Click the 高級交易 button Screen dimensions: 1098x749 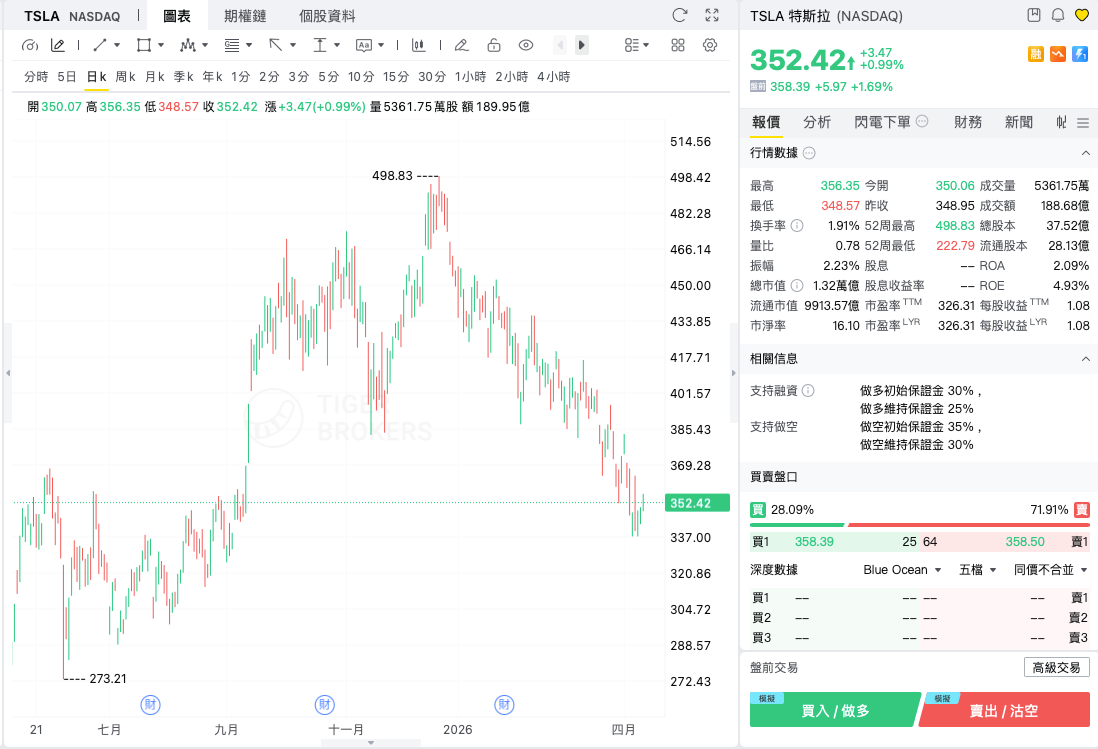(x=1056, y=667)
